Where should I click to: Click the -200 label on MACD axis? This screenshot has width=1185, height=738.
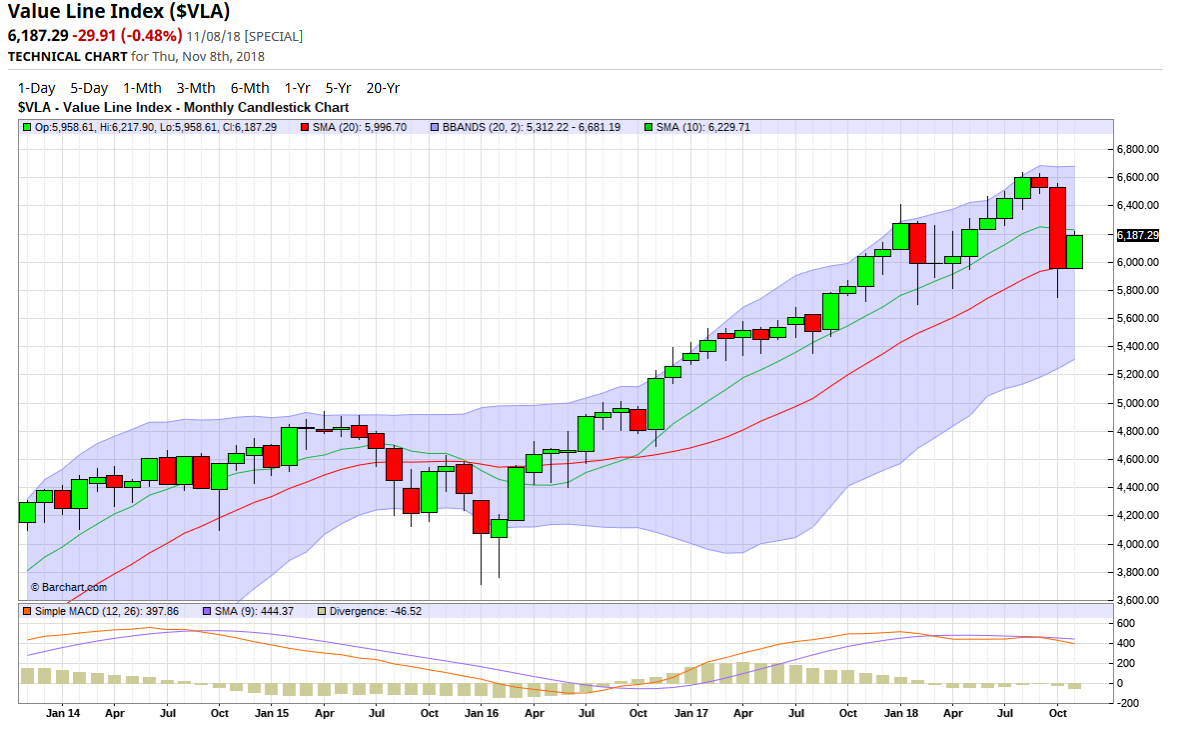click(1128, 703)
